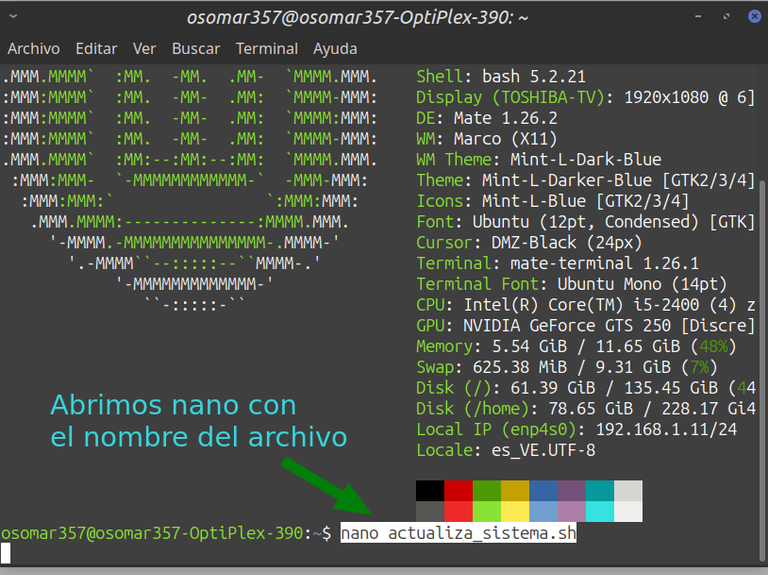
Task: Click the teal color block
Action: pyautogui.click(x=600, y=490)
